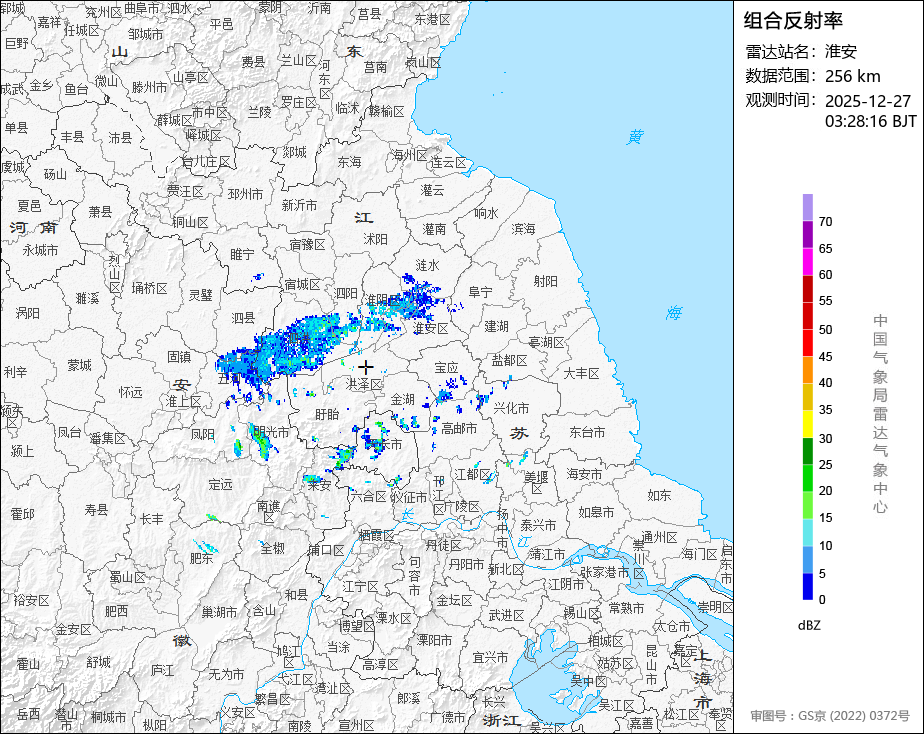The height and width of the screenshot is (734, 924).
Task: Click the 如东 map label
Action: pyautogui.click(x=659, y=495)
